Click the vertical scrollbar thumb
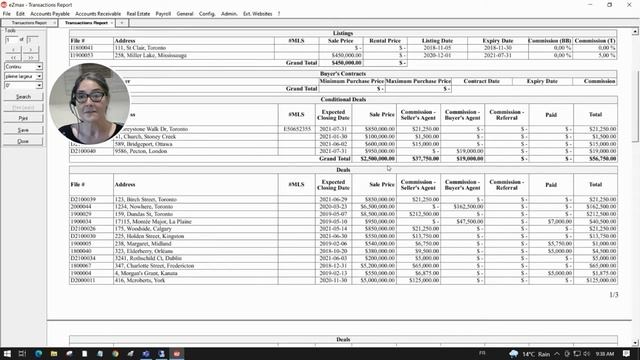The height and width of the screenshot is (360, 640). tap(635, 106)
